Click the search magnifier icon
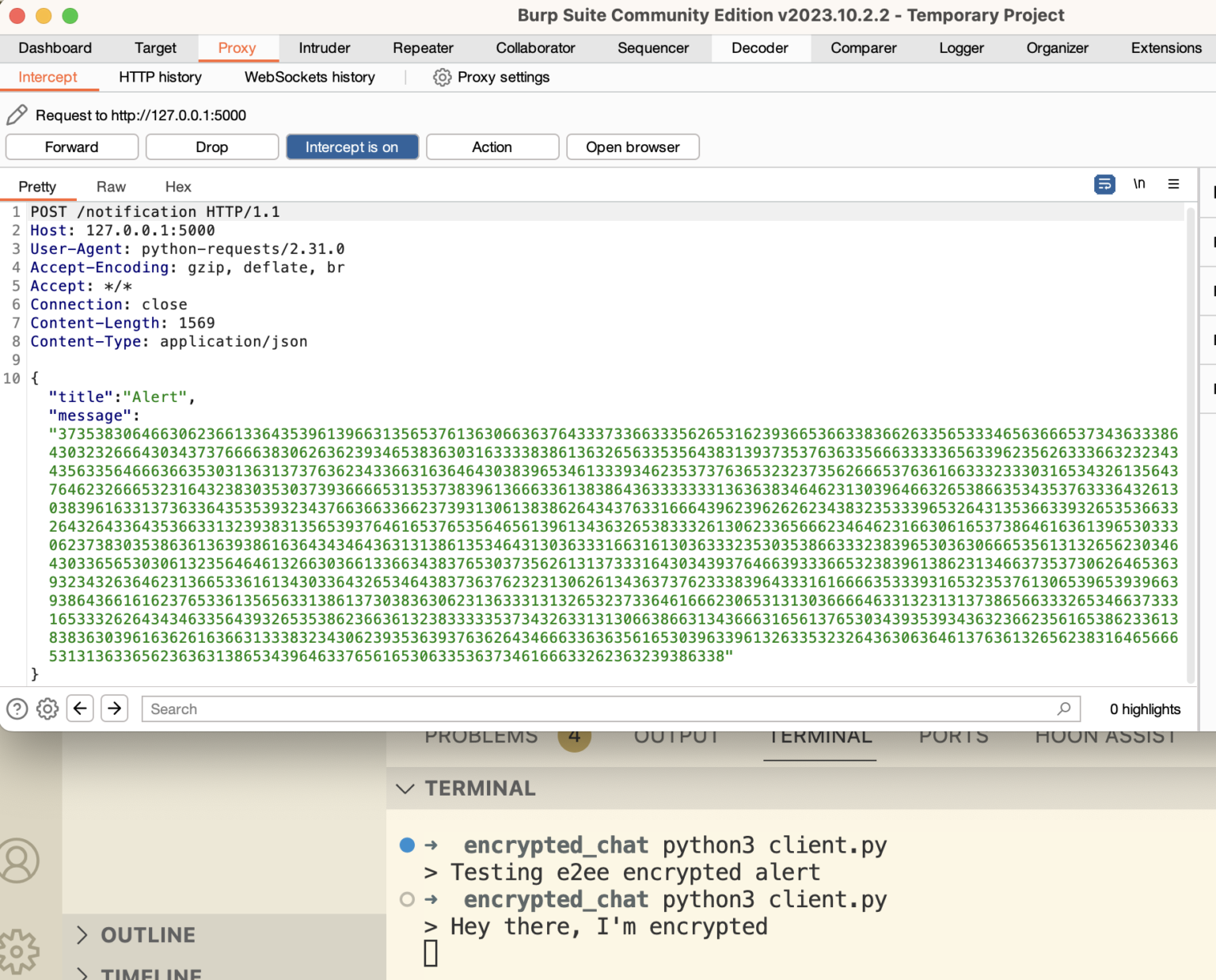 (x=1063, y=708)
